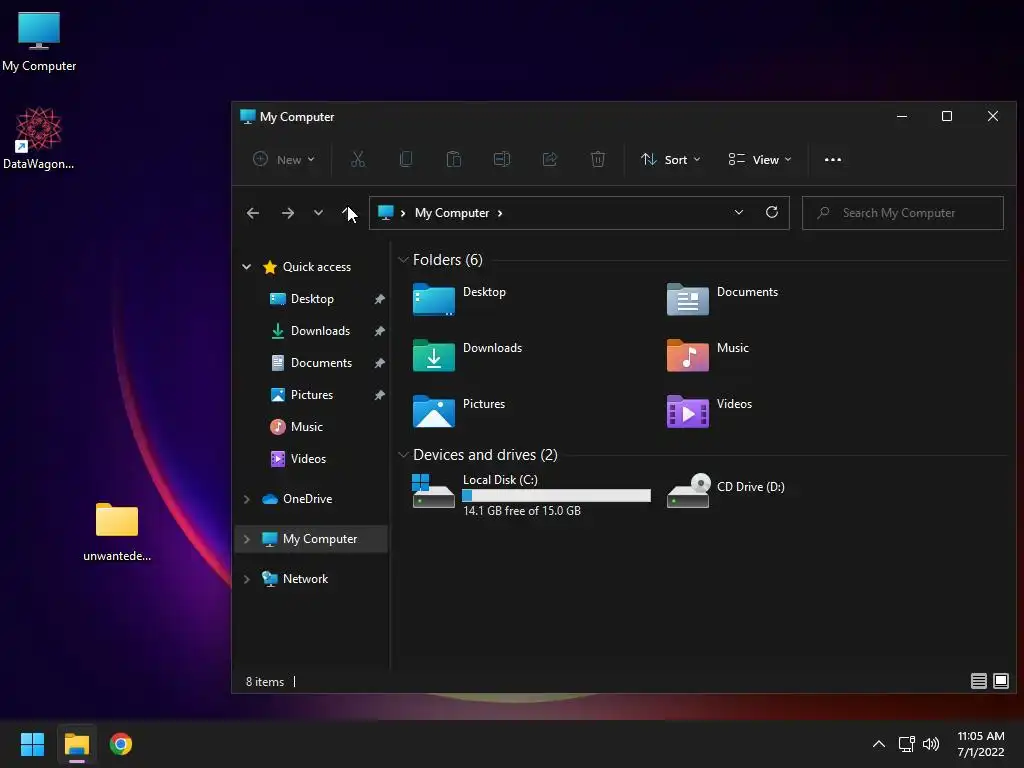Select Downloads under Quick access
This screenshot has height=768, width=1024.
(x=319, y=330)
